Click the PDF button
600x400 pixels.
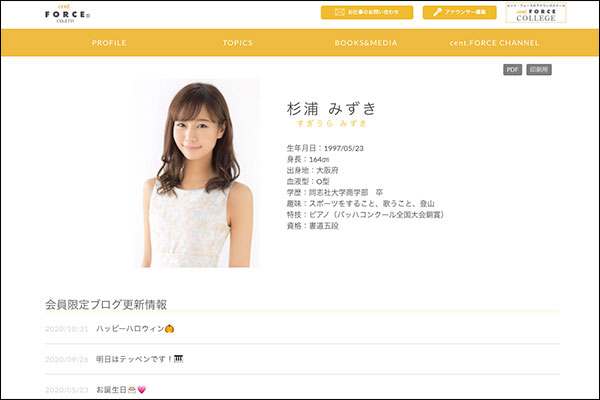coord(512,70)
